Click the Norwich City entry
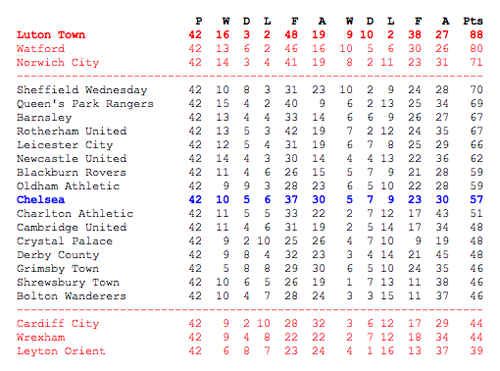 click(x=58, y=63)
